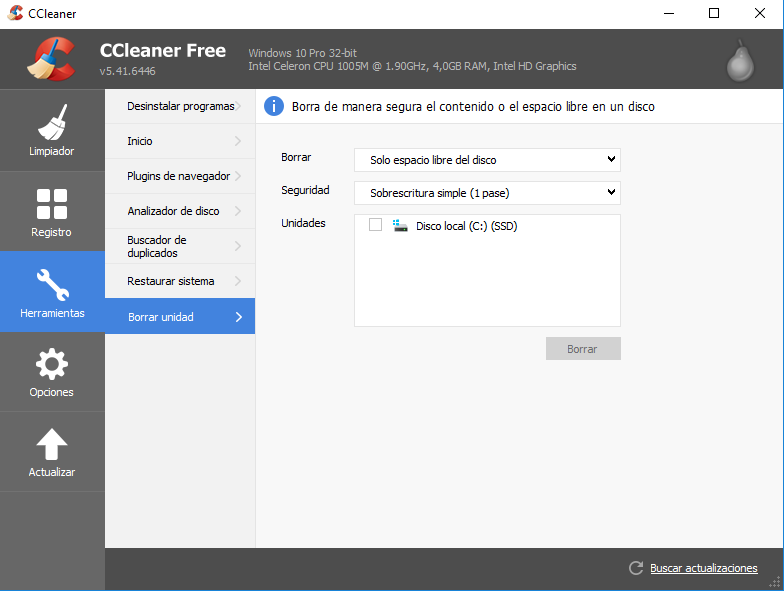Select Plugins de navegador
784x591 pixels.
pyautogui.click(x=180, y=176)
